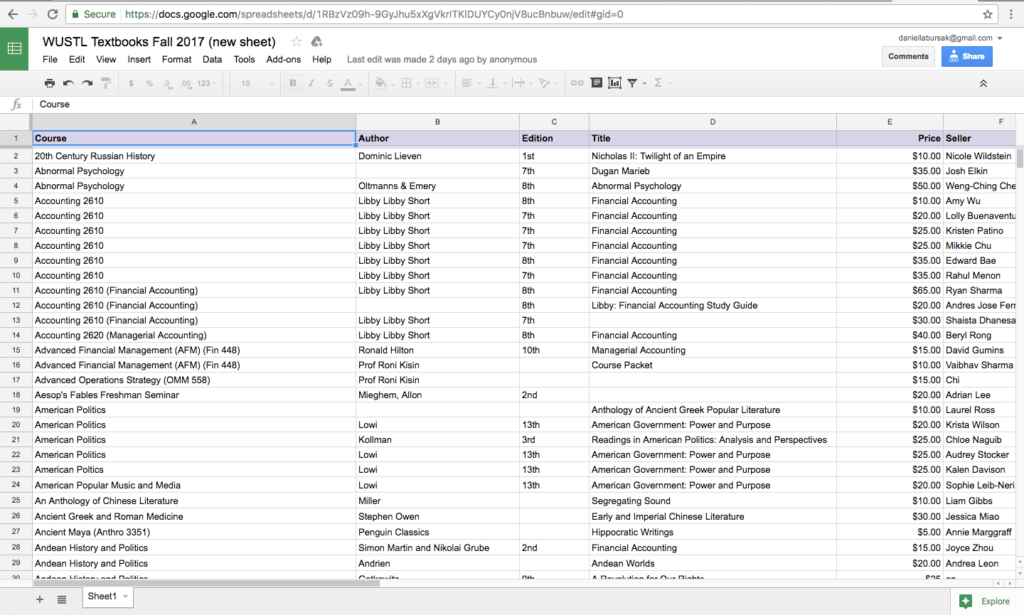Image resolution: width=1024 pixels, height=615 pixels.
Task: Toggle strikethrough formatting
Action: coord(330,82)
